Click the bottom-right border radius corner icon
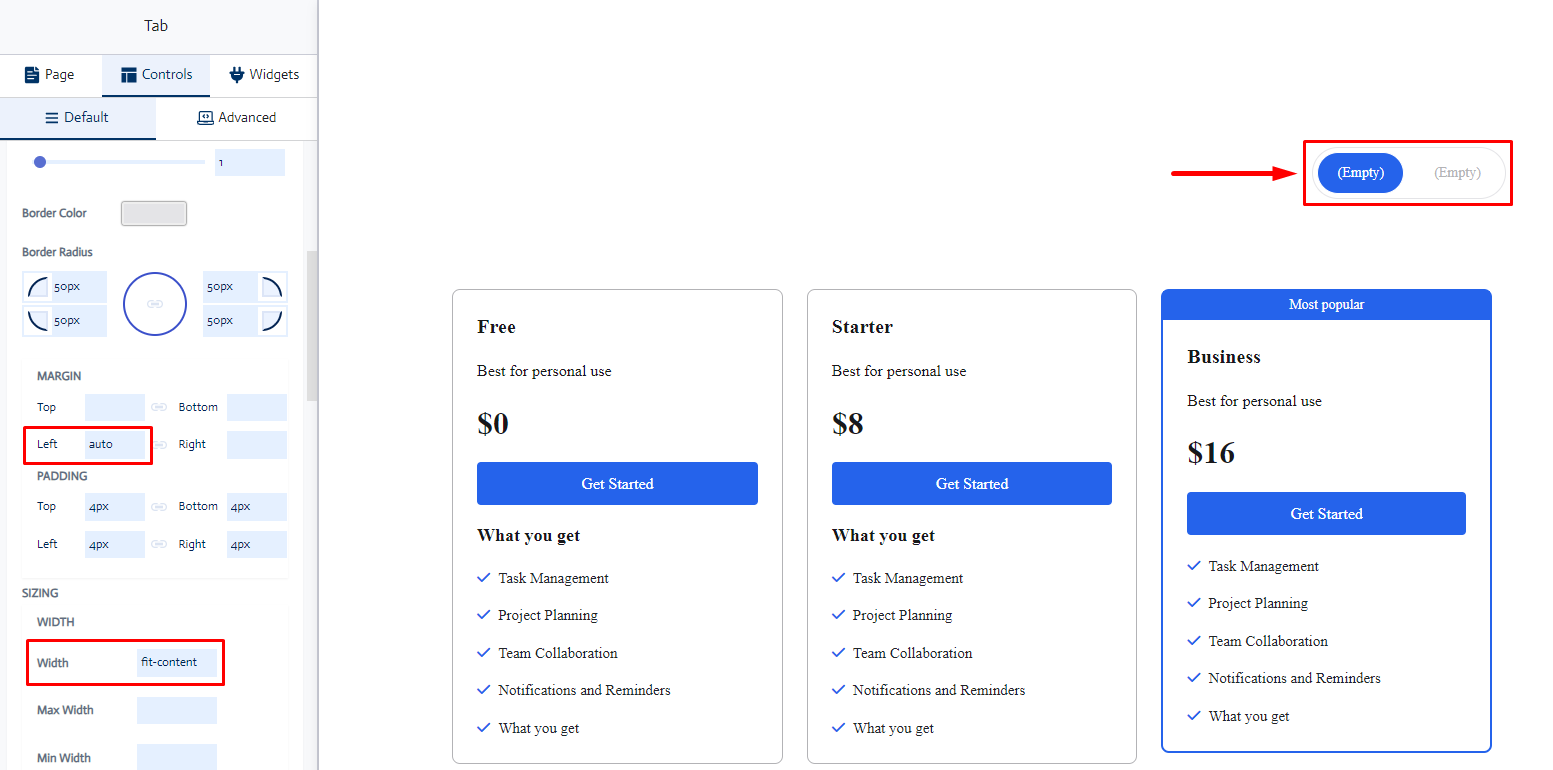Image resolution: width=1553 pixels, height=770 pixels. click(271, 321)
